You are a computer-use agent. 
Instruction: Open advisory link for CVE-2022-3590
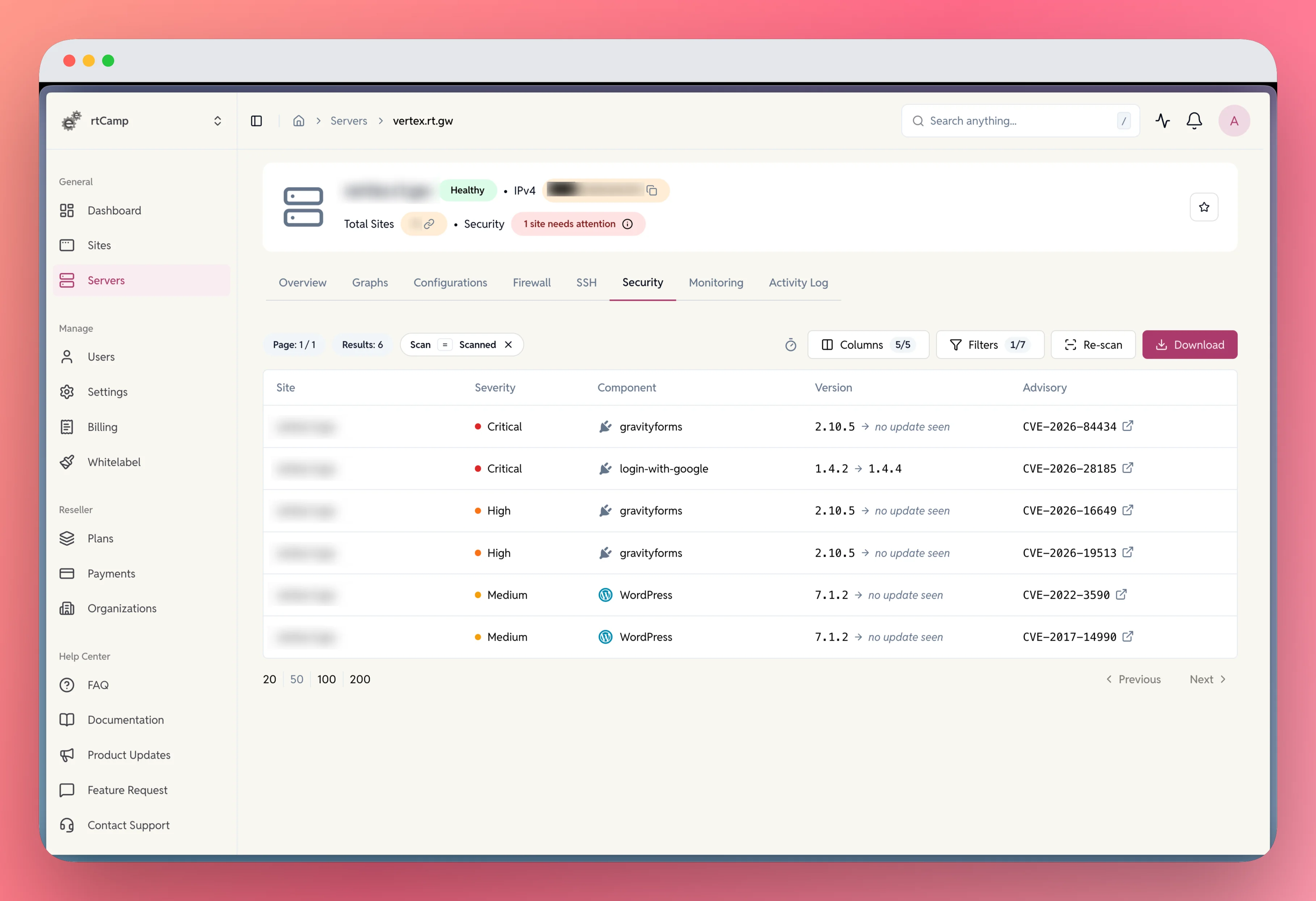click(1121, 595)
